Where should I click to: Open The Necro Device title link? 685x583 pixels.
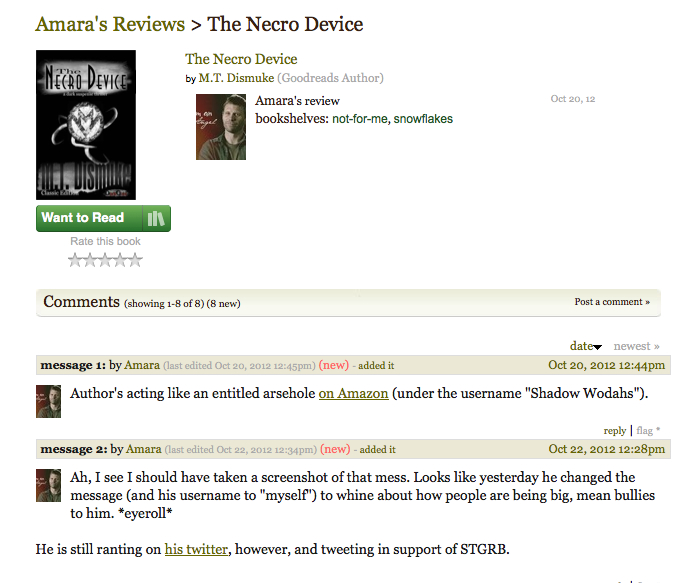tap(241, 59)
